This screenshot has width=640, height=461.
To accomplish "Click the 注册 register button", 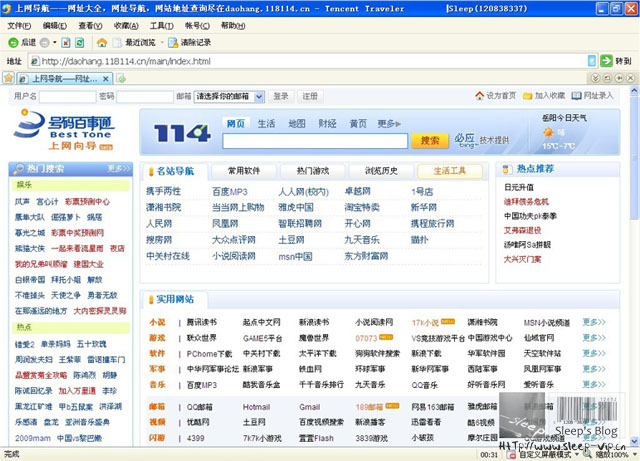I will click(310, 96).
